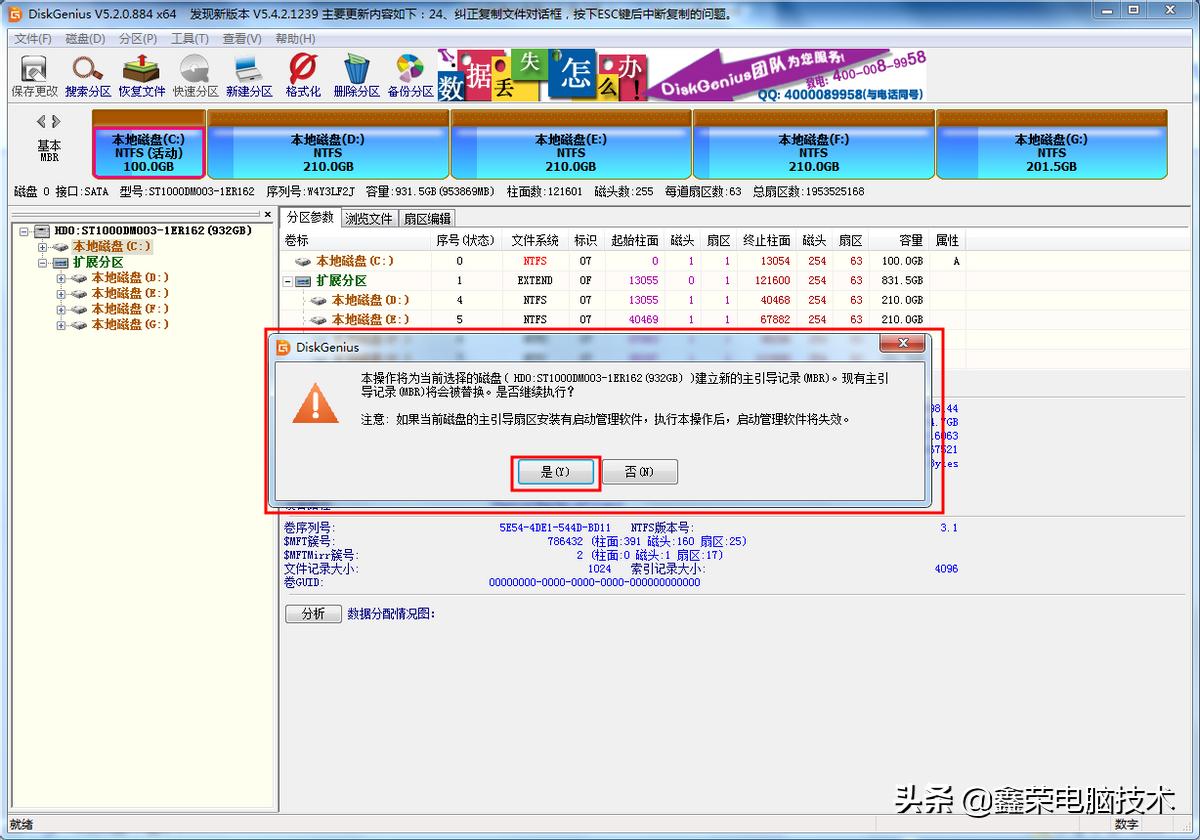The height and width of the screenshot is (840, 1200).
Task: Open the 备份分区 backup partition tool
Action: pos(410,74)
